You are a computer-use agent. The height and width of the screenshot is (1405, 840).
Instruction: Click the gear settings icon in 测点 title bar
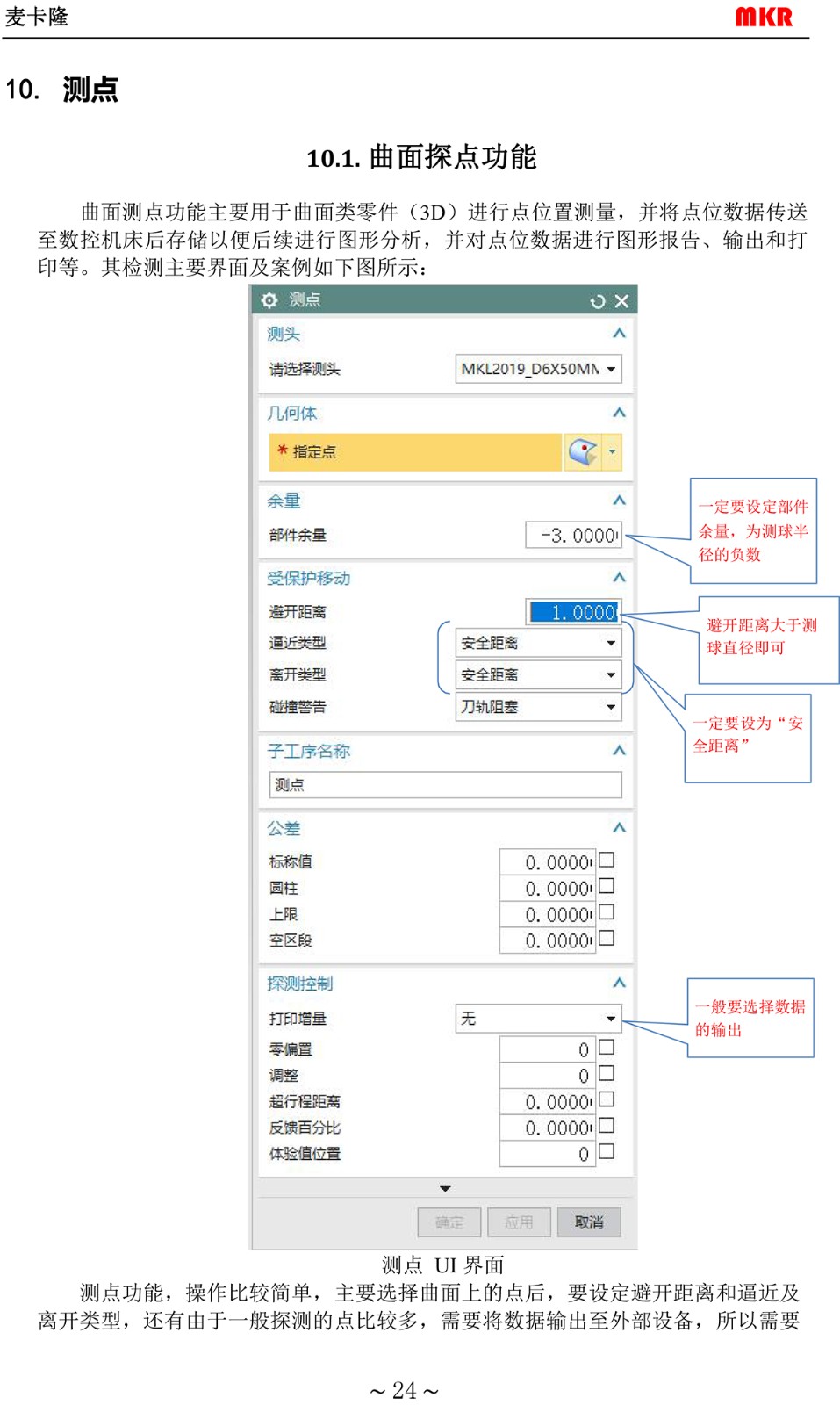click(x=269, y=300)
